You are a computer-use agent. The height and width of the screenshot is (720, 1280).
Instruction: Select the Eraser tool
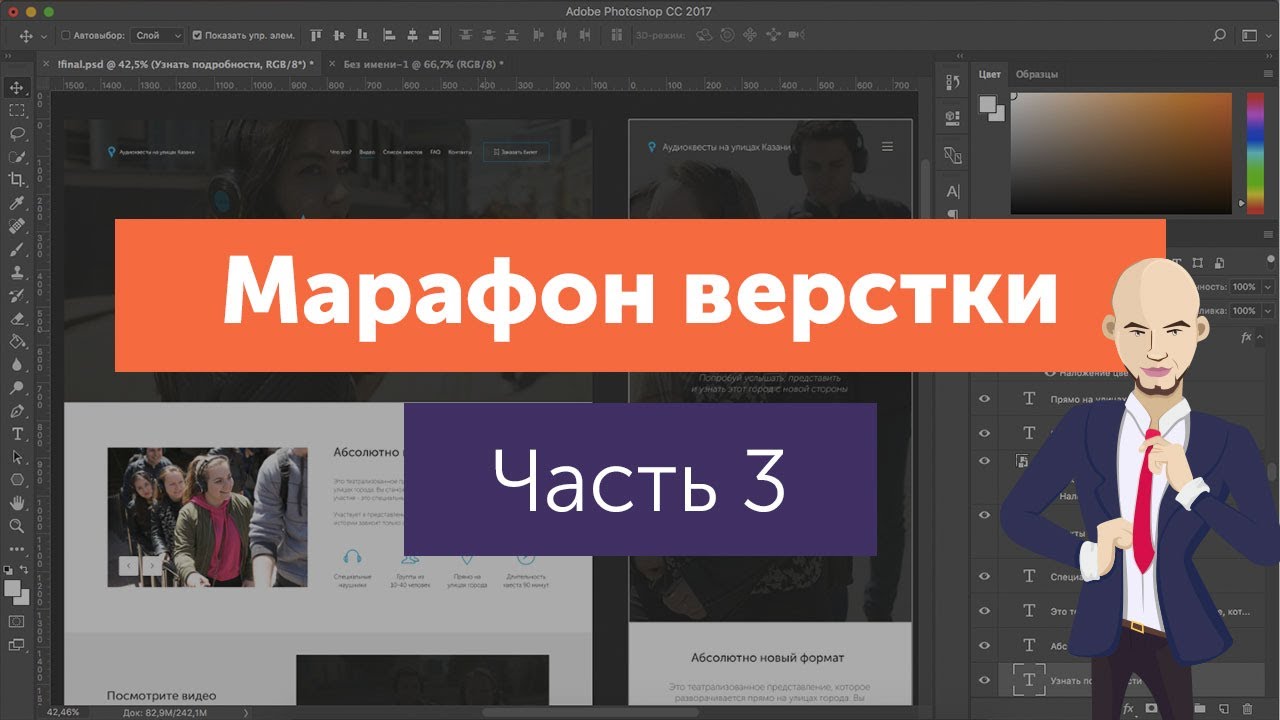click(16, 318)
